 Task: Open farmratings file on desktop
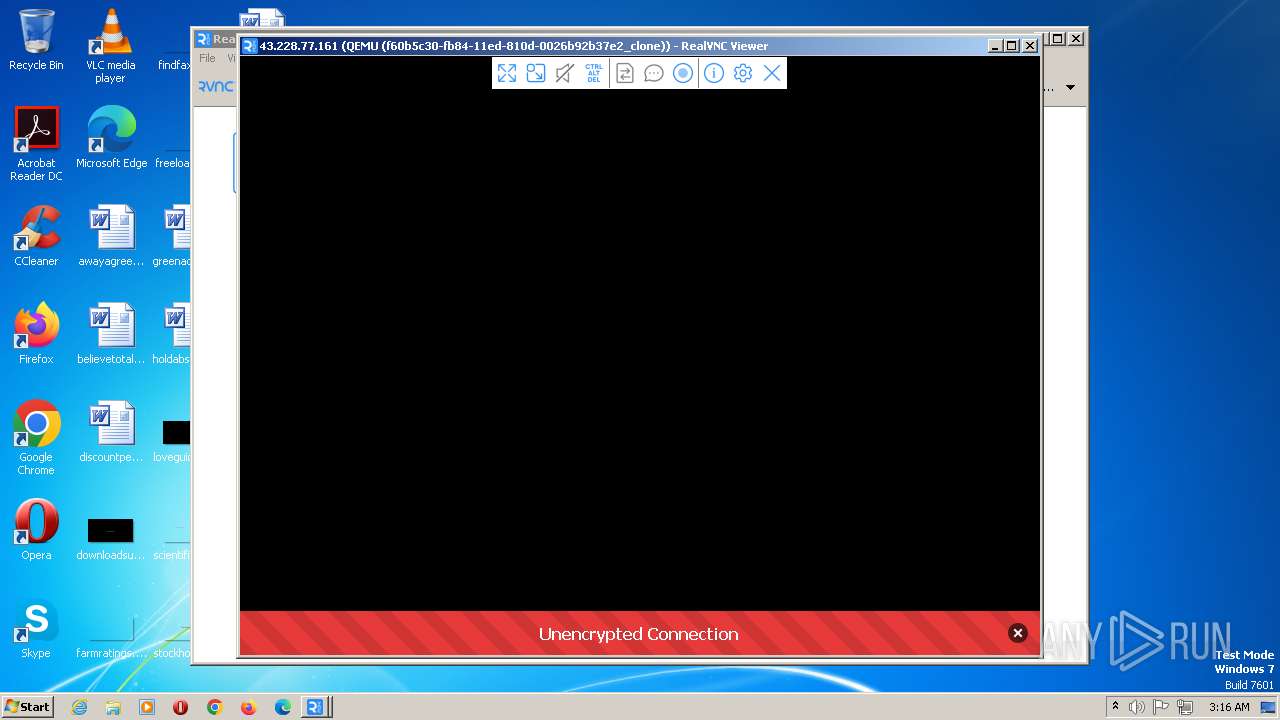pos(111,637)
